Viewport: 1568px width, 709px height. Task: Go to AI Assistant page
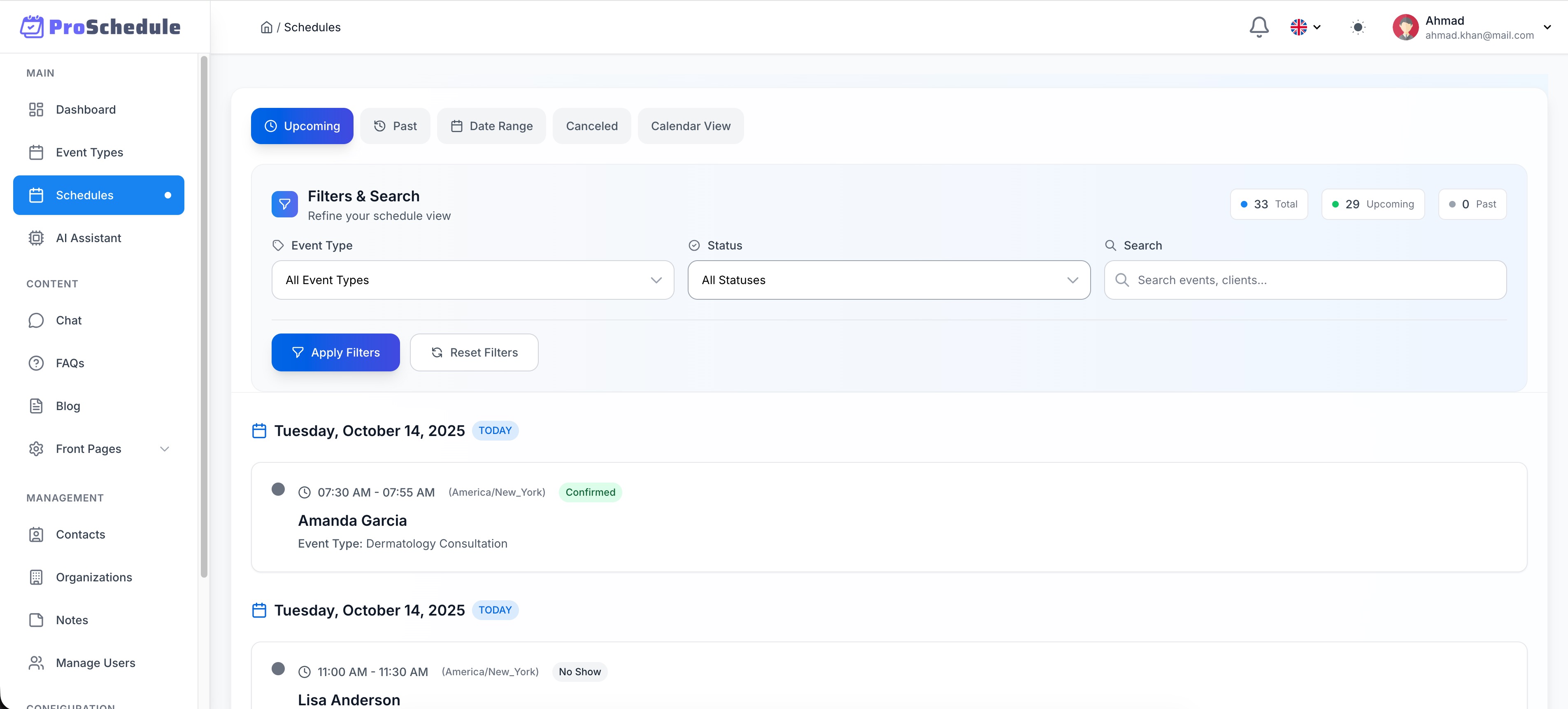coord(88,238)
